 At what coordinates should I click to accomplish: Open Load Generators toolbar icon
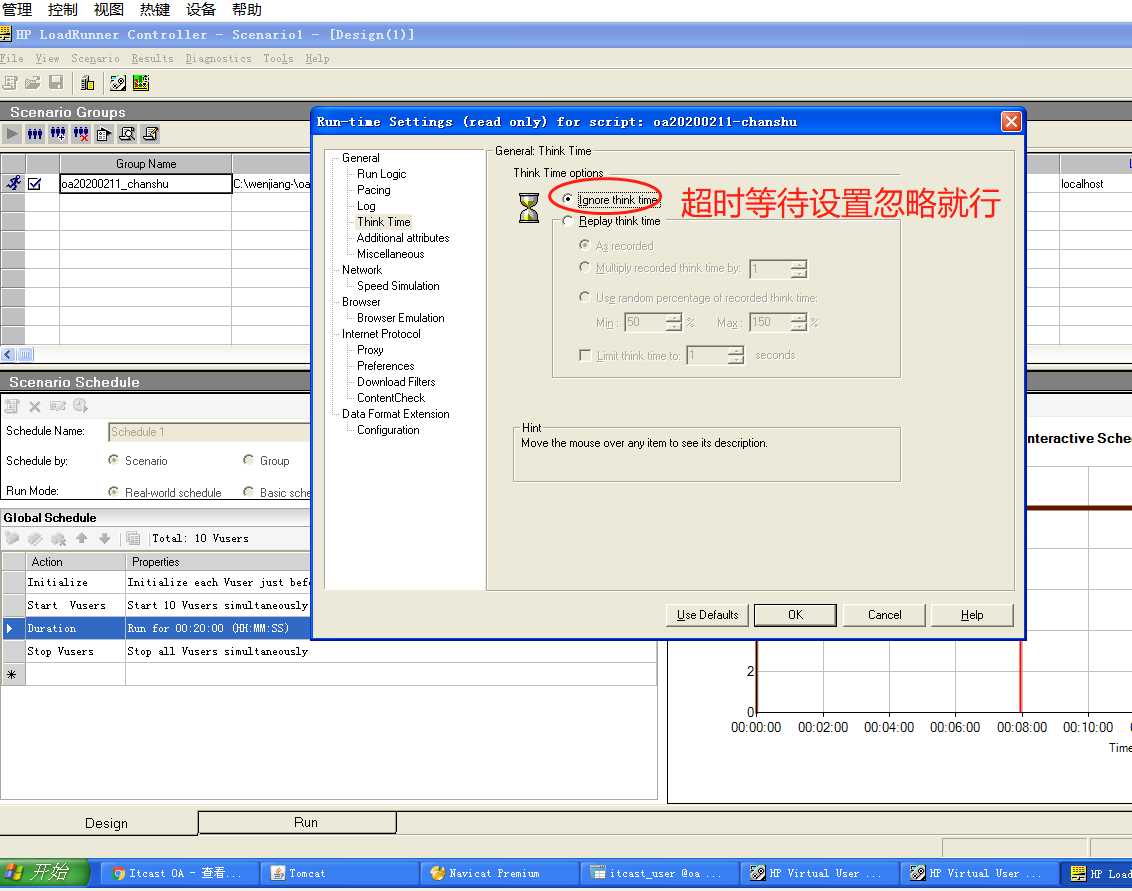point(87,83)
